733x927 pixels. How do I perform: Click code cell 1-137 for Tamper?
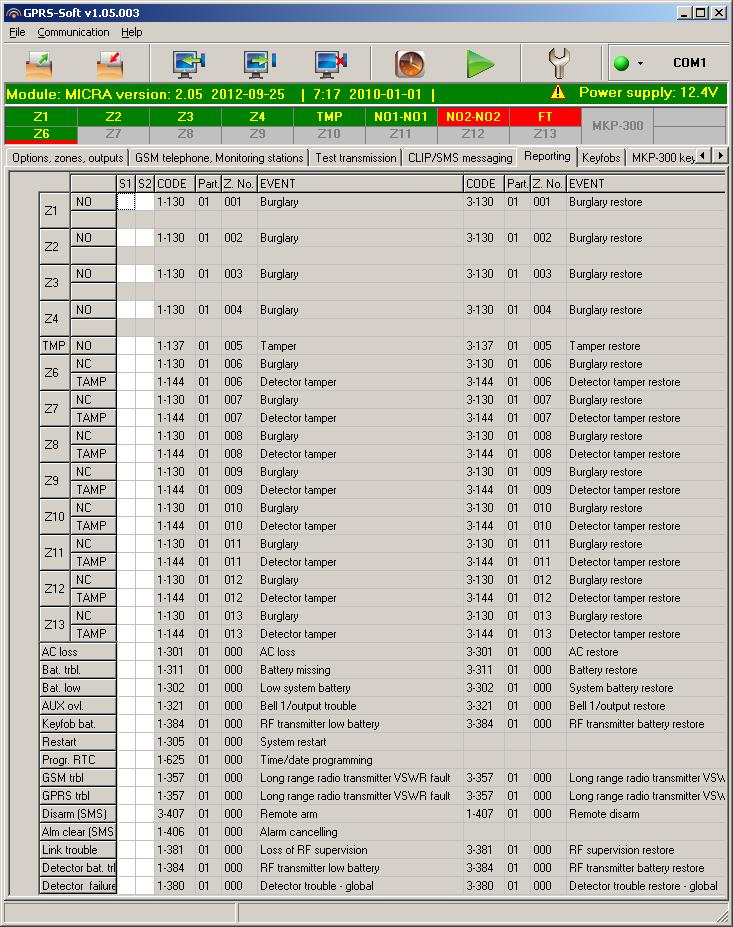pos(175,346)
